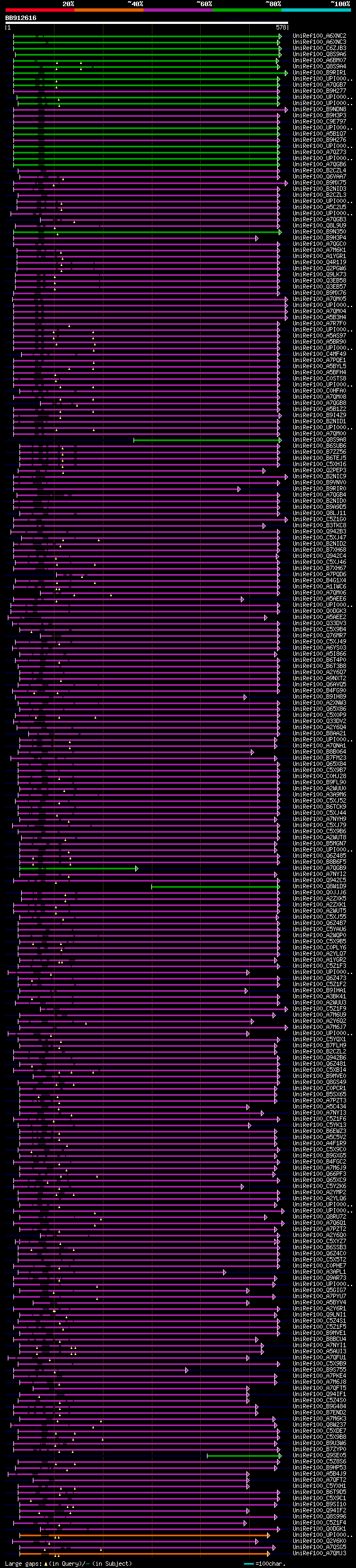Select the UniRef100_B9NDN8 label
This screenshot has width=356, height=1568.
pos(319,110)
